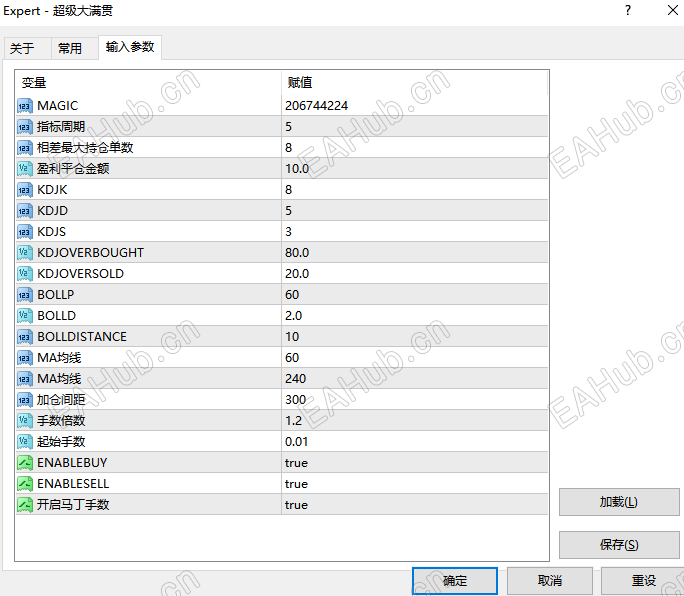Select the KDJOVERBOUGHT value 80.0
684x596 pixels.
pos(297,253)
